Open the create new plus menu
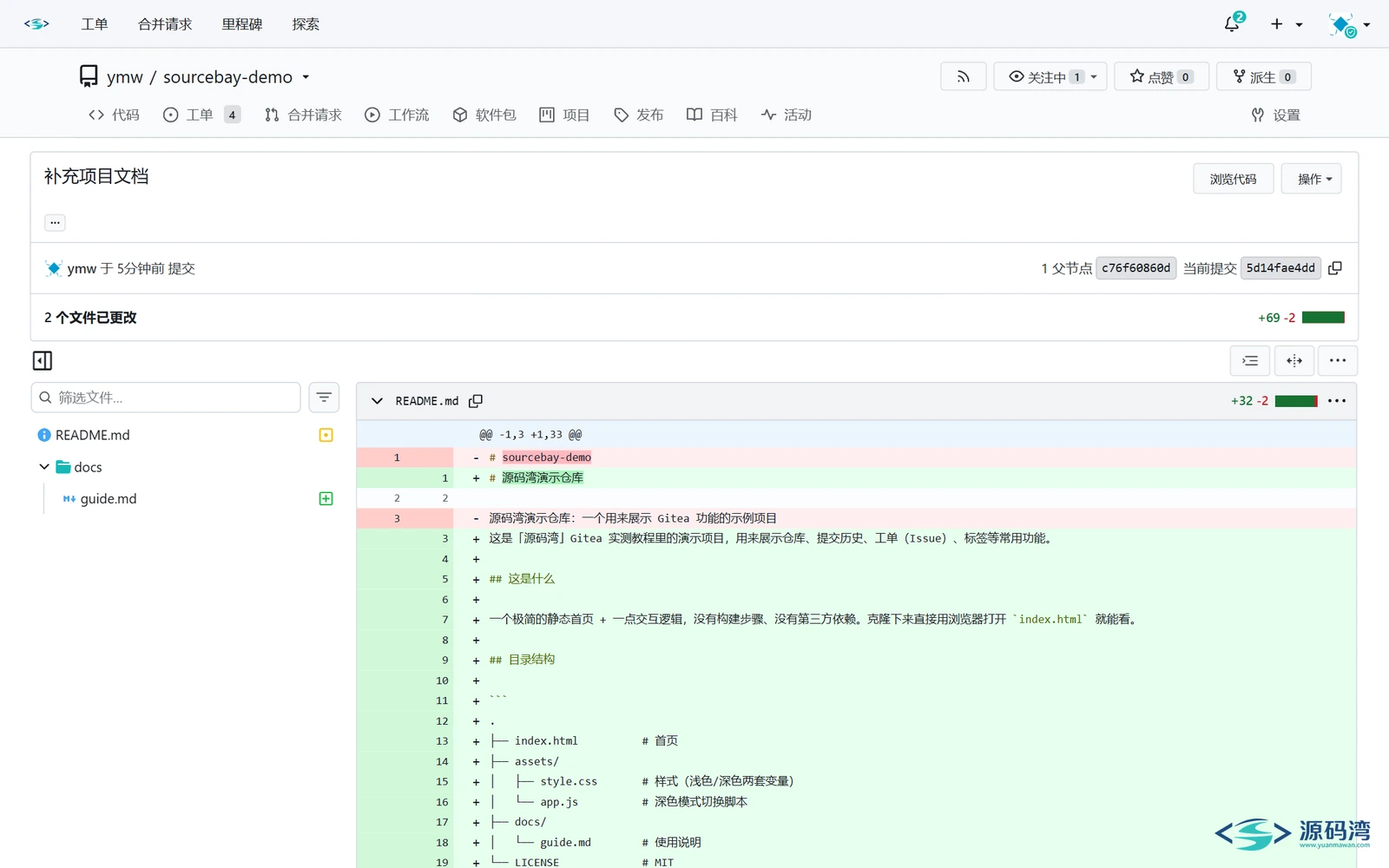This screenshot has height=868, width=1389. 1287,24
